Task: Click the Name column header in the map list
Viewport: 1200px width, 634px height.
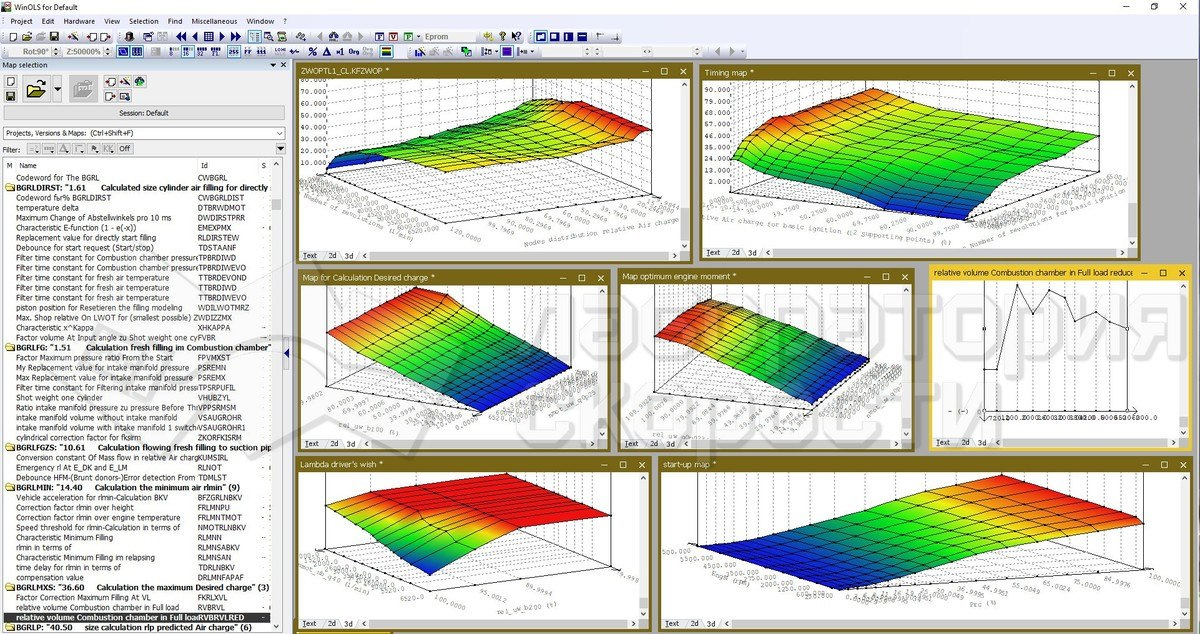Action: (x=28, y=165)
